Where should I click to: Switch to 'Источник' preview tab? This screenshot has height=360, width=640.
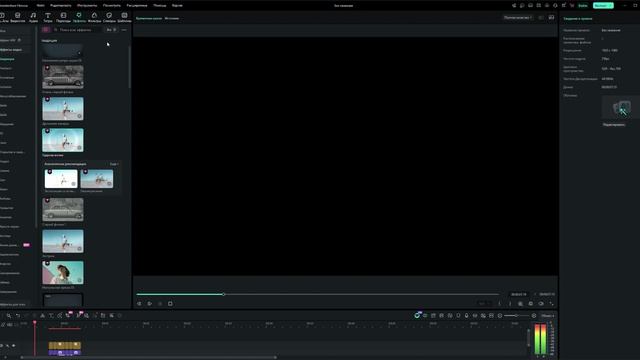click(x=171, y=18)
